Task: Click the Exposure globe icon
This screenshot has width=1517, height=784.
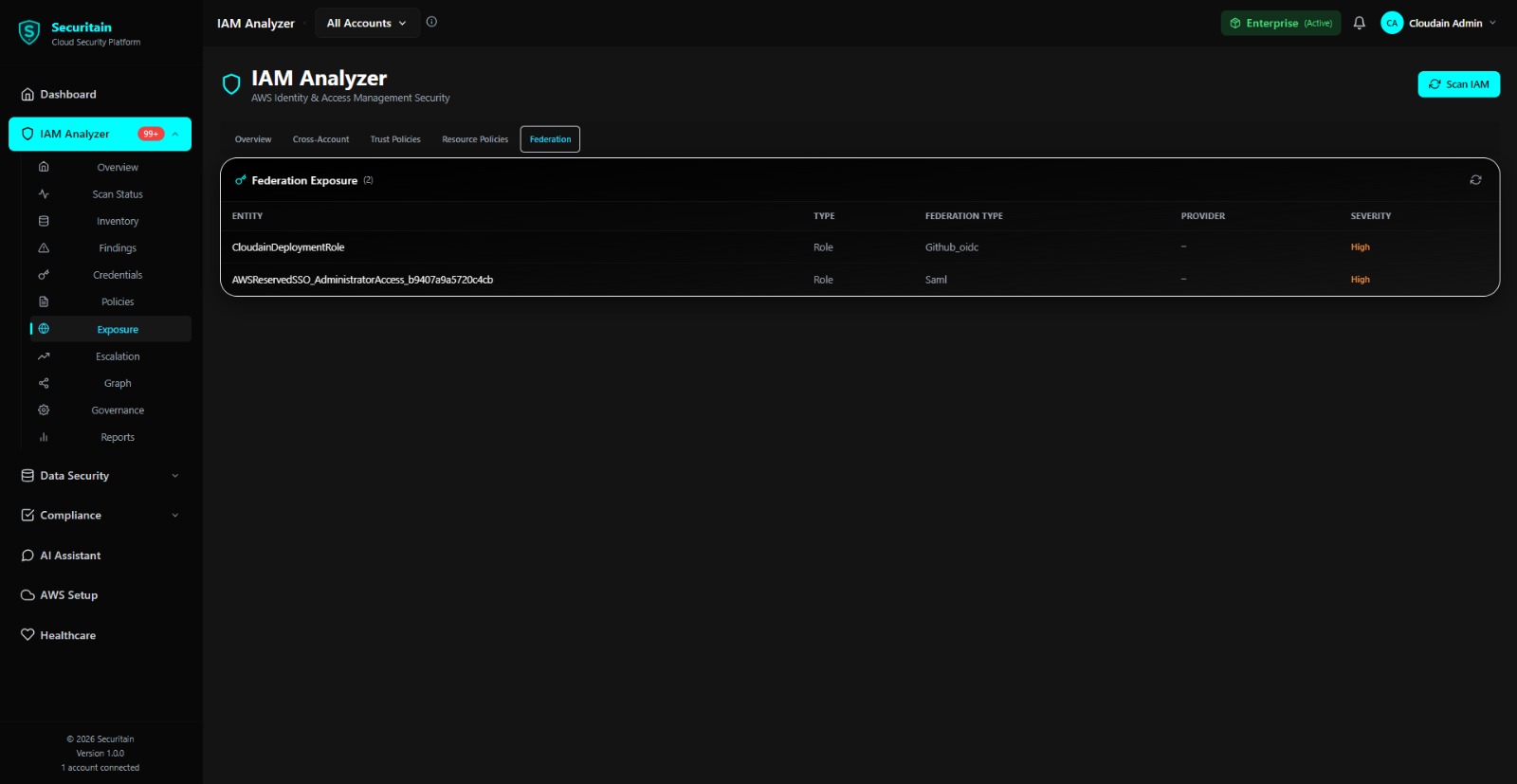Action: coord(44,329)
